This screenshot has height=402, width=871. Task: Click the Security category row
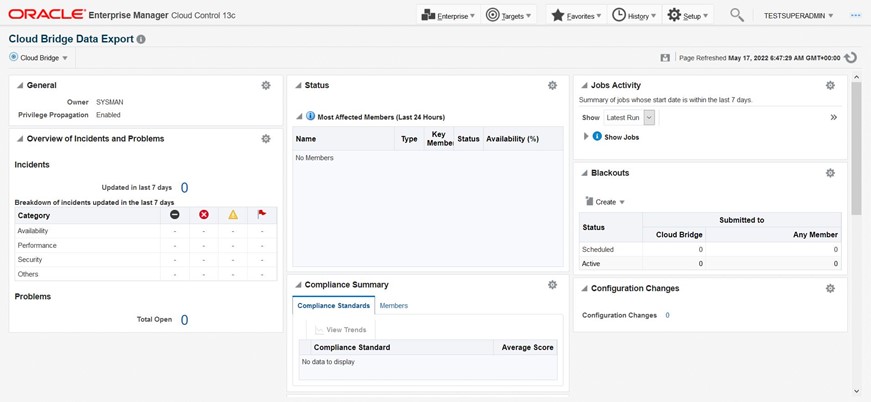[x=146, y=260]
